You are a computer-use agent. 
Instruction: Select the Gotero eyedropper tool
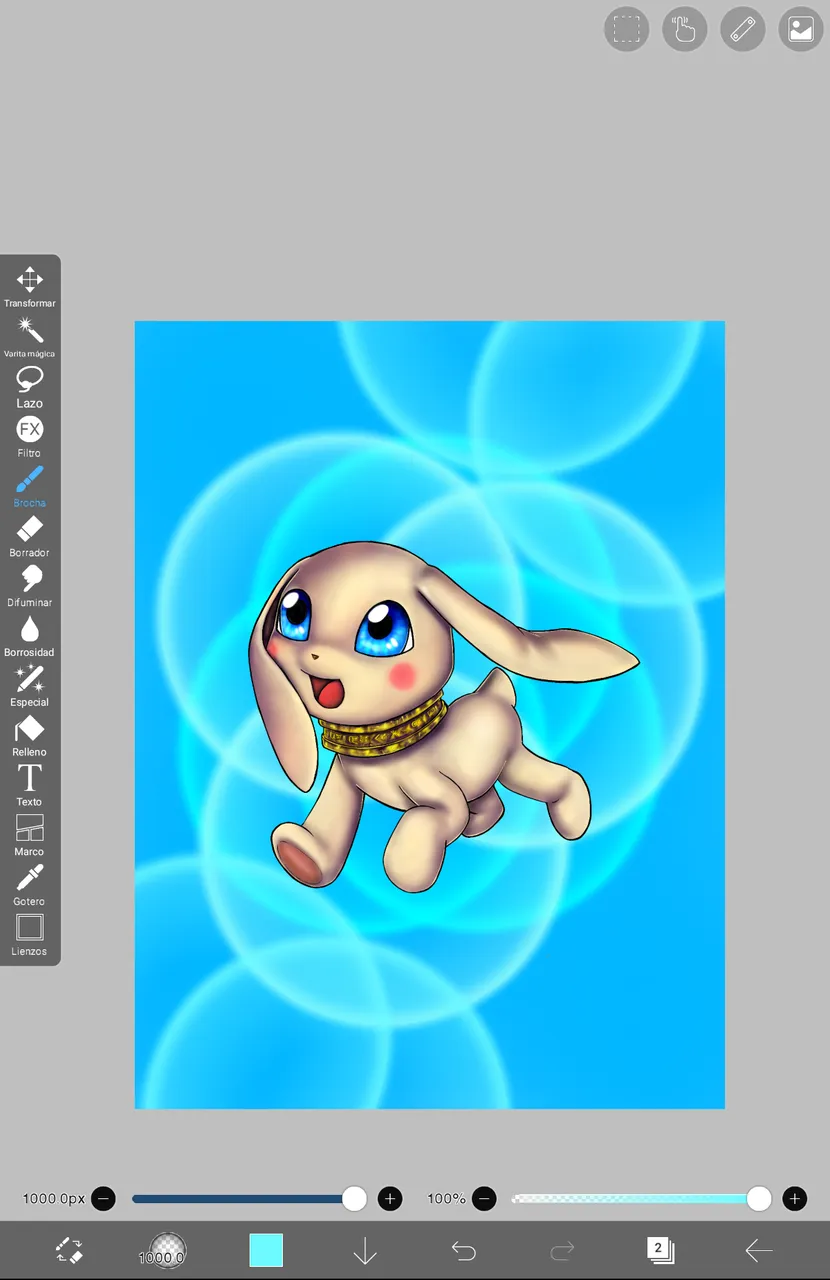point(30,886)
